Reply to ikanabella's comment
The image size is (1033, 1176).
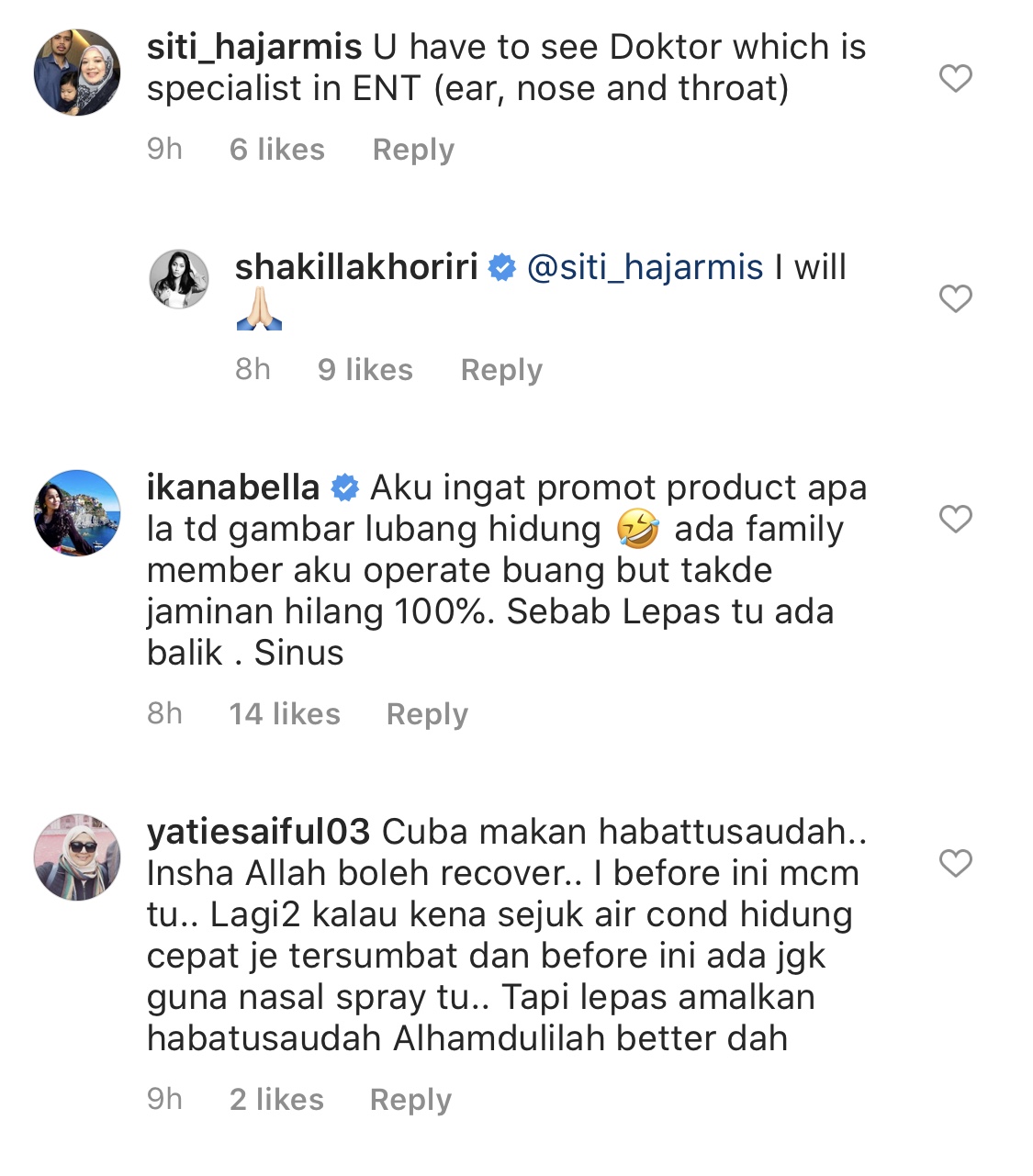(427, 713)
